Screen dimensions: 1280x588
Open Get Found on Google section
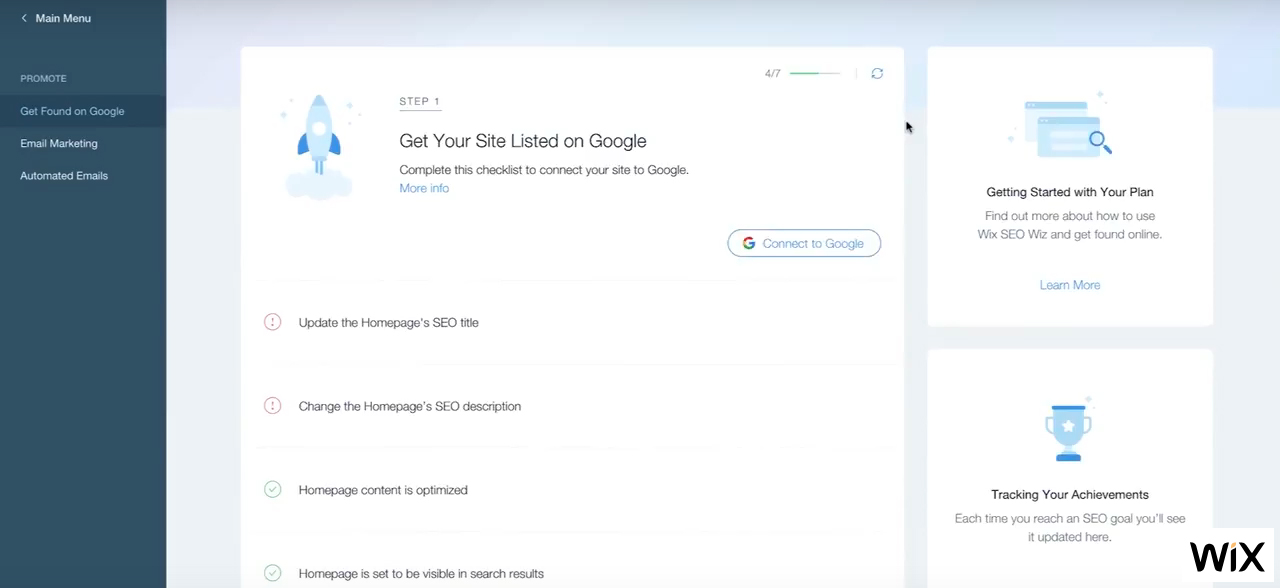point(83,111)
